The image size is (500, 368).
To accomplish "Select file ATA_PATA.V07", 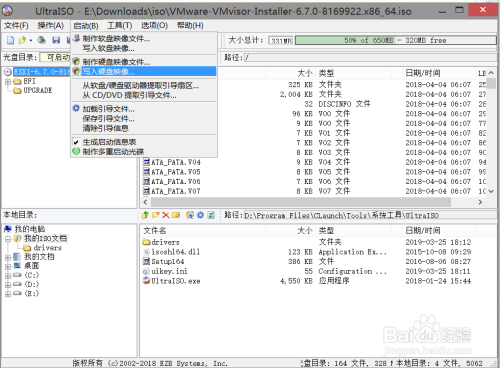I will coord(176,191).
